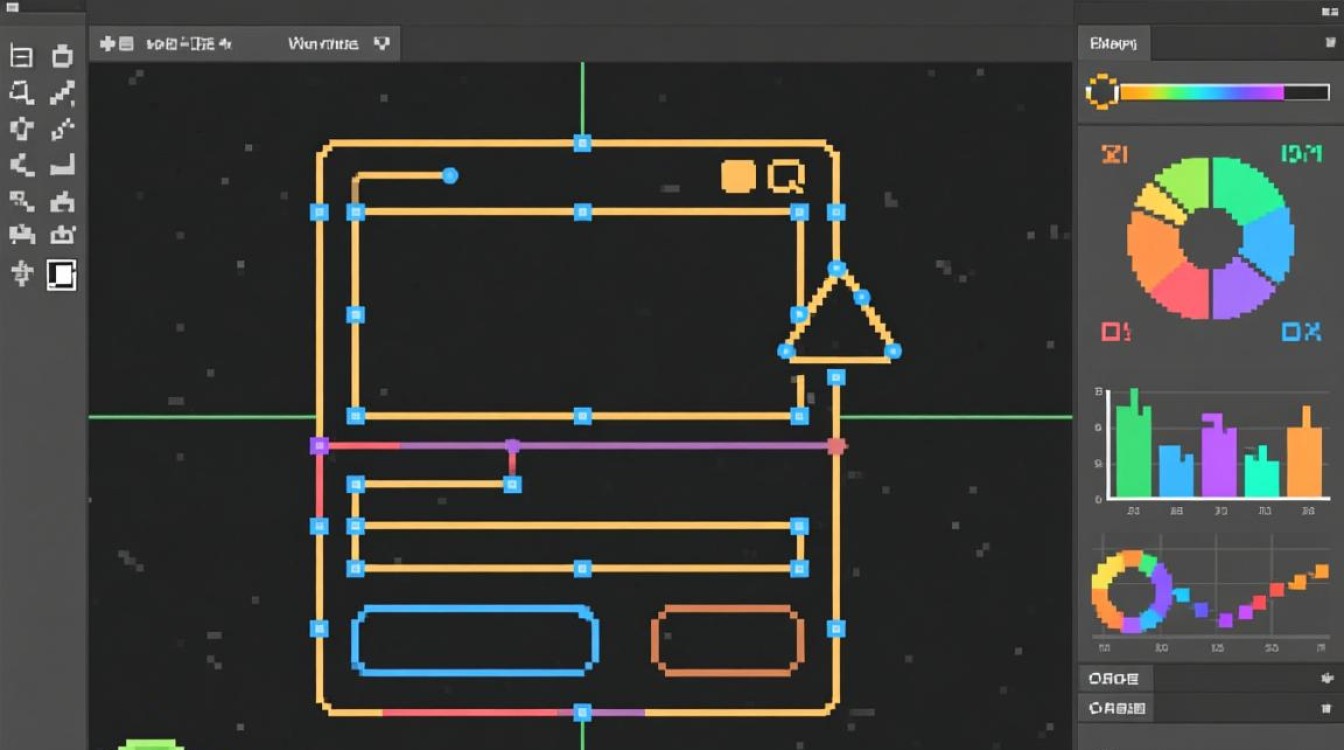This screenshot has height=750, width=1344.
Task: Click the plus icon in the options bar
Action: click(x=108, y=44)
